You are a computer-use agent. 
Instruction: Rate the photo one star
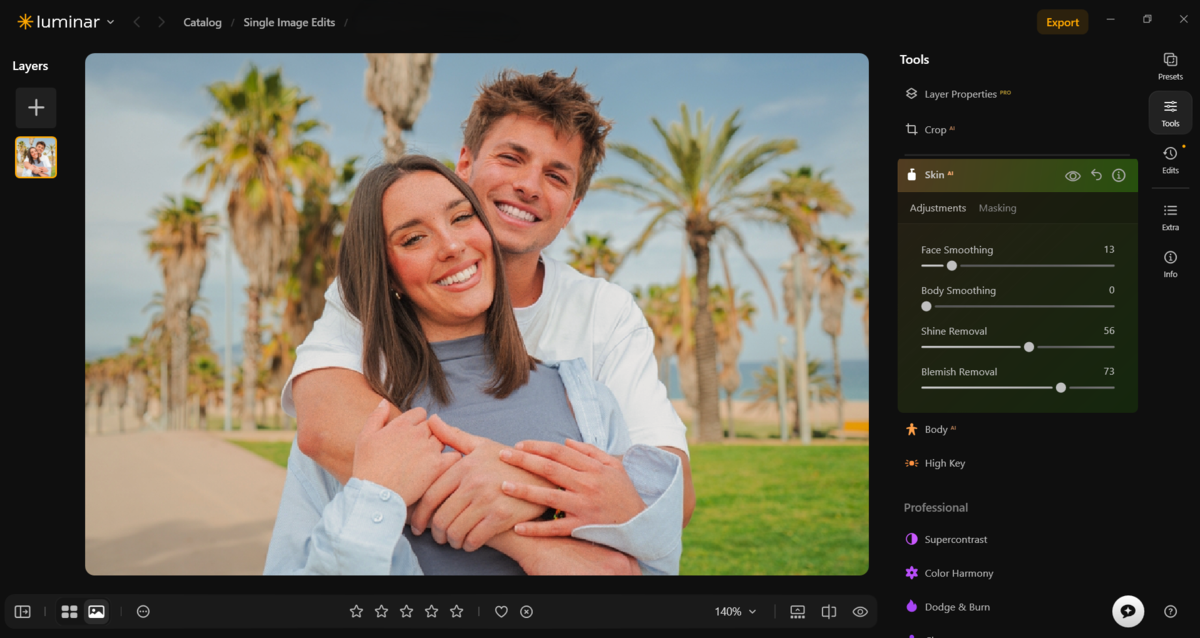coord(356,611)
